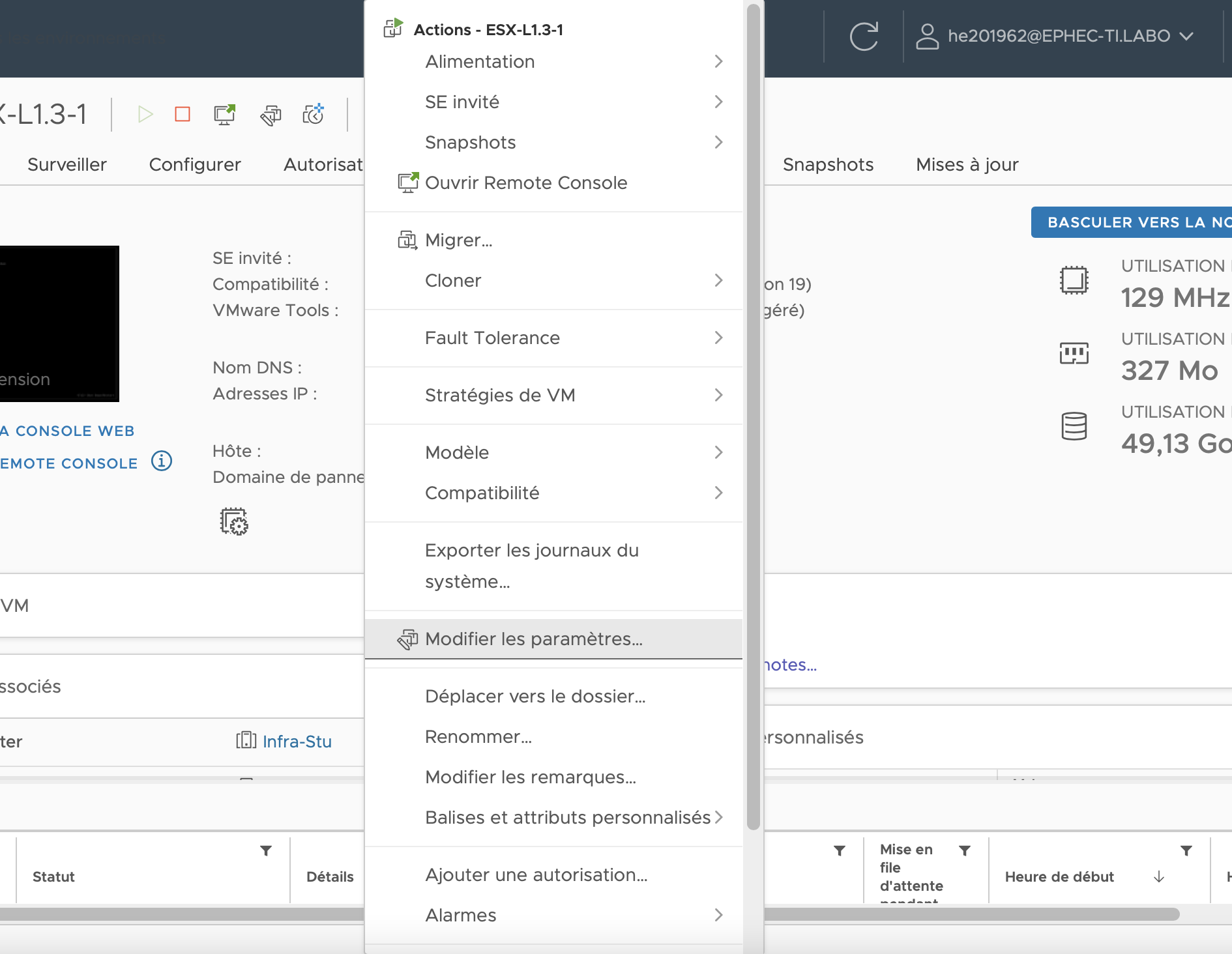Launch the console using the toolbar monitor icon
The height and width of the screenshot is (954, 1232).
coord(225,115)
